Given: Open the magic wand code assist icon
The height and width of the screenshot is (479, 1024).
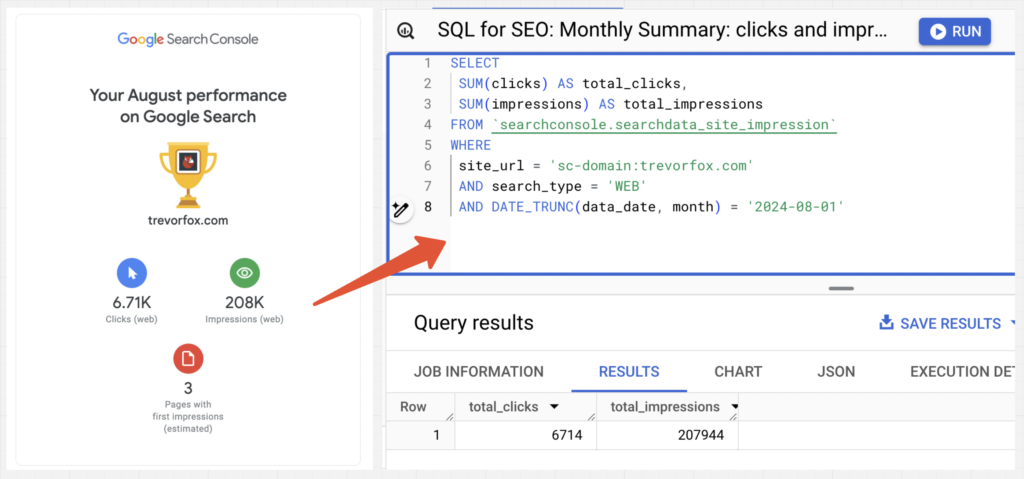Looking at the screenshot, I should [400, 210].
